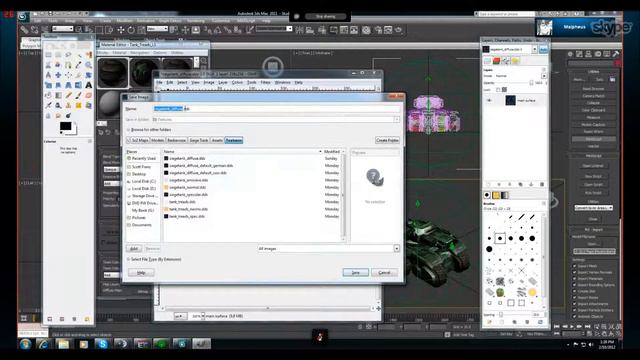
Task: Click Cancel button in Save Image dialog
Action: pyautogui.click(x=384, y=272)
